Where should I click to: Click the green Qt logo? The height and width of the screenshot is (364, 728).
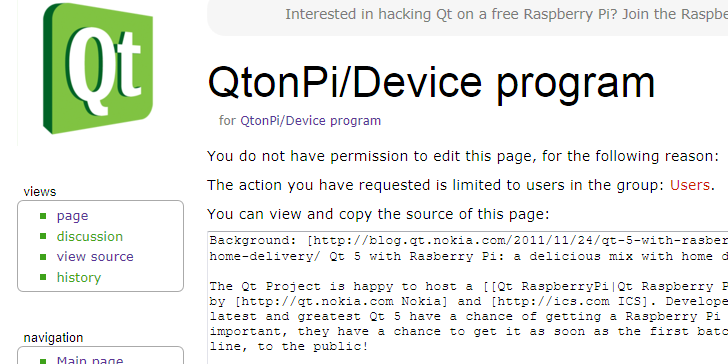98,68
